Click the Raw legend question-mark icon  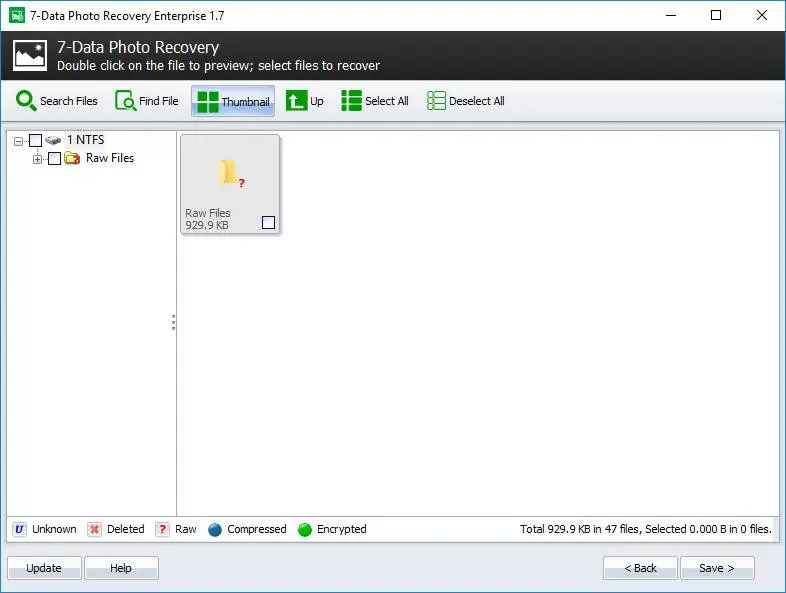click(x=162, y=529)
